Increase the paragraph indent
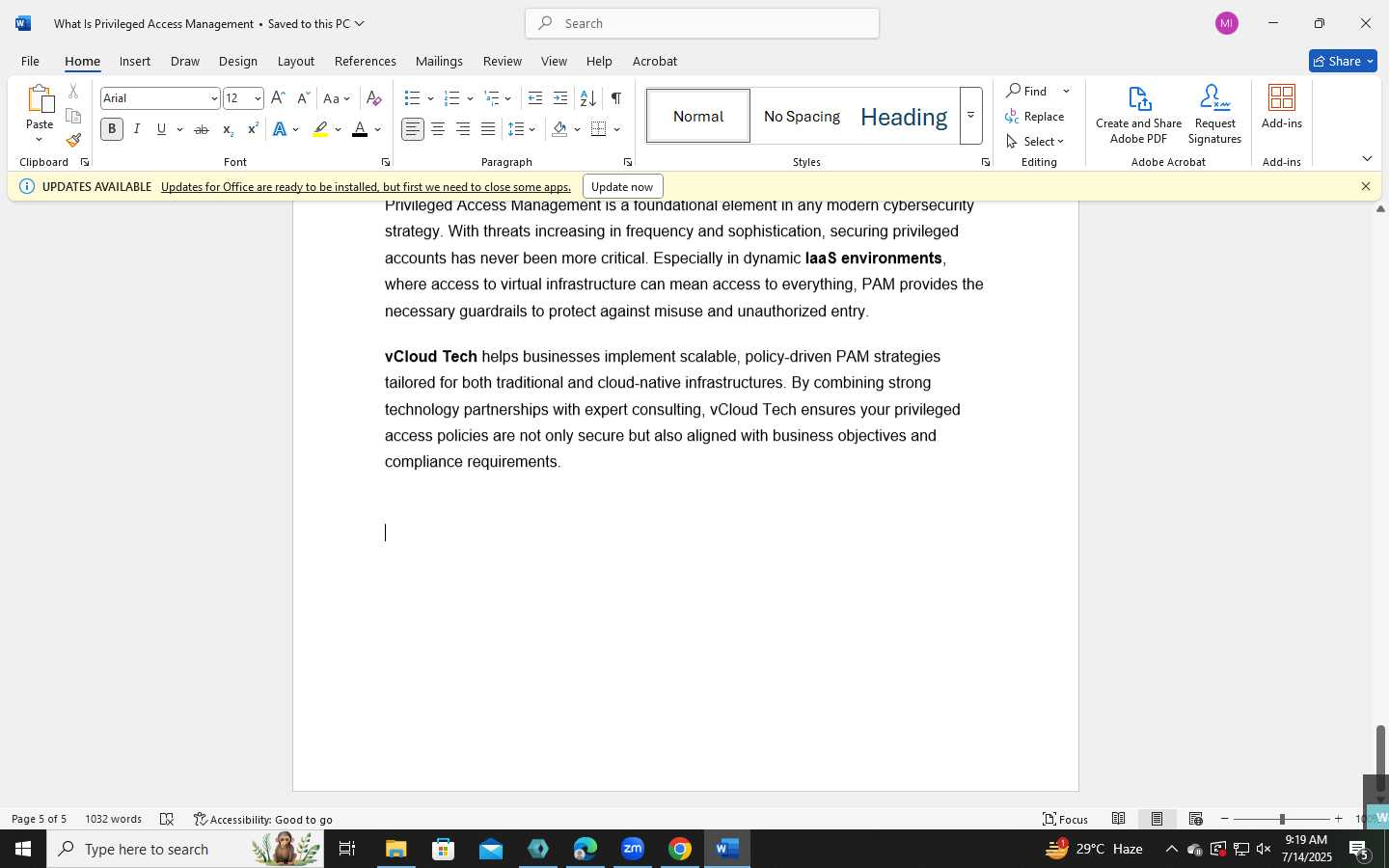The width and height of the screenshot is (1389, 868). click(560, 98)
